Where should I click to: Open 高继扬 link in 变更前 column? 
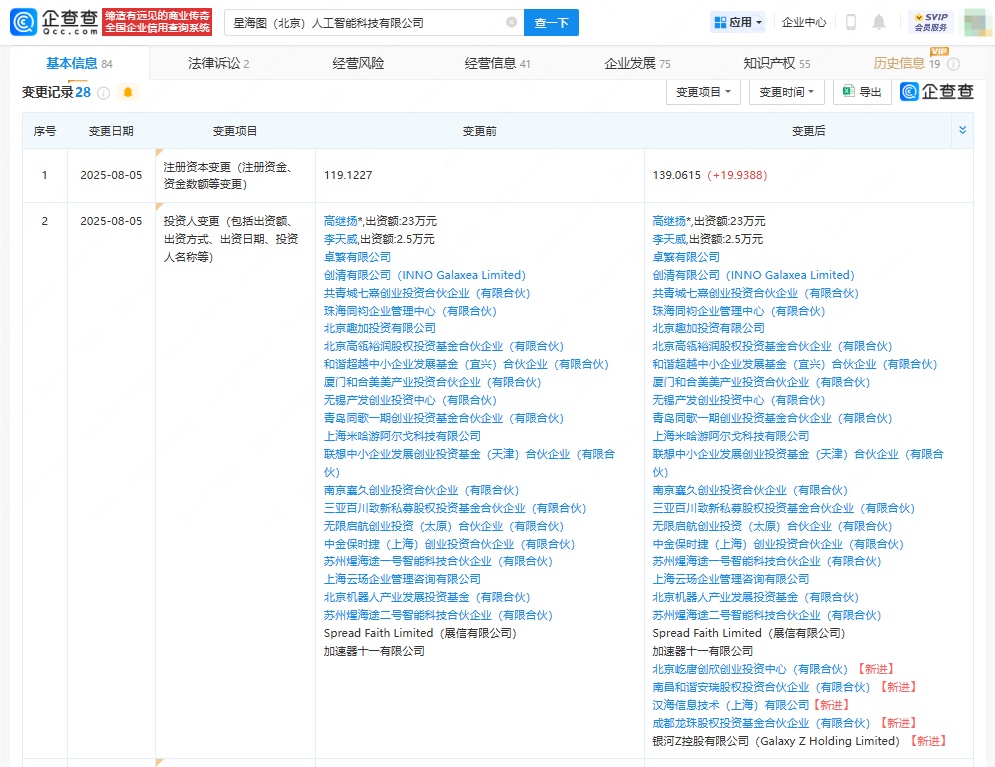click(341, 221)
